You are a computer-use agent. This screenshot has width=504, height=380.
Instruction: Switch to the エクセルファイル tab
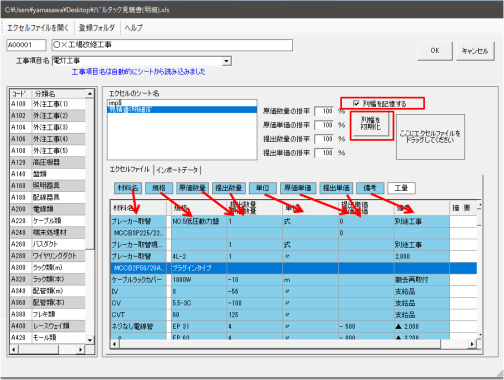(x=130, y=169)
